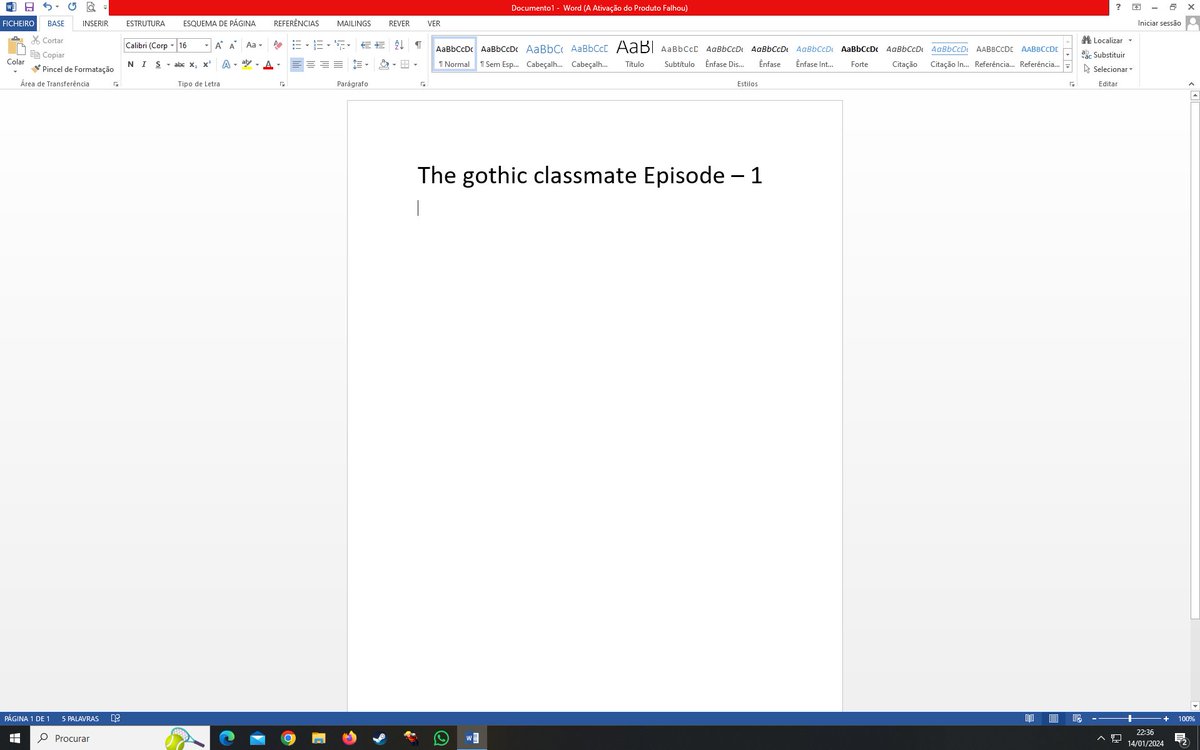Expand the styles gallery More arrow

(x=1068, y=68)
